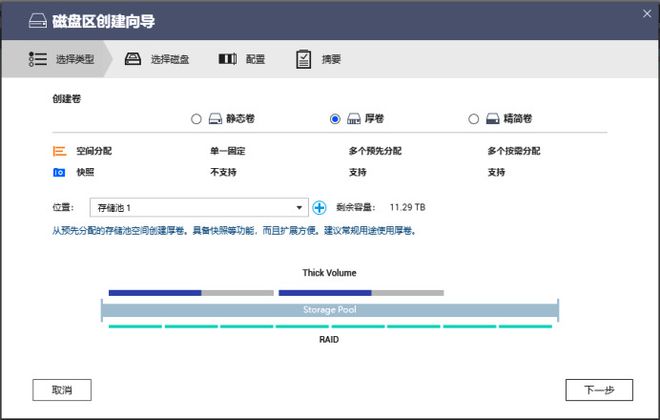Click the 不支持 snapshot text
This screenshot has width=660, height=420.
tap(223, 172)
